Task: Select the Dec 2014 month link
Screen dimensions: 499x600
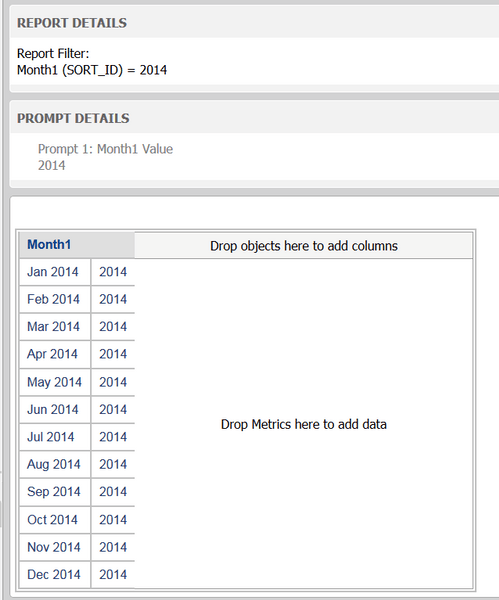Action: pos(54,575)
